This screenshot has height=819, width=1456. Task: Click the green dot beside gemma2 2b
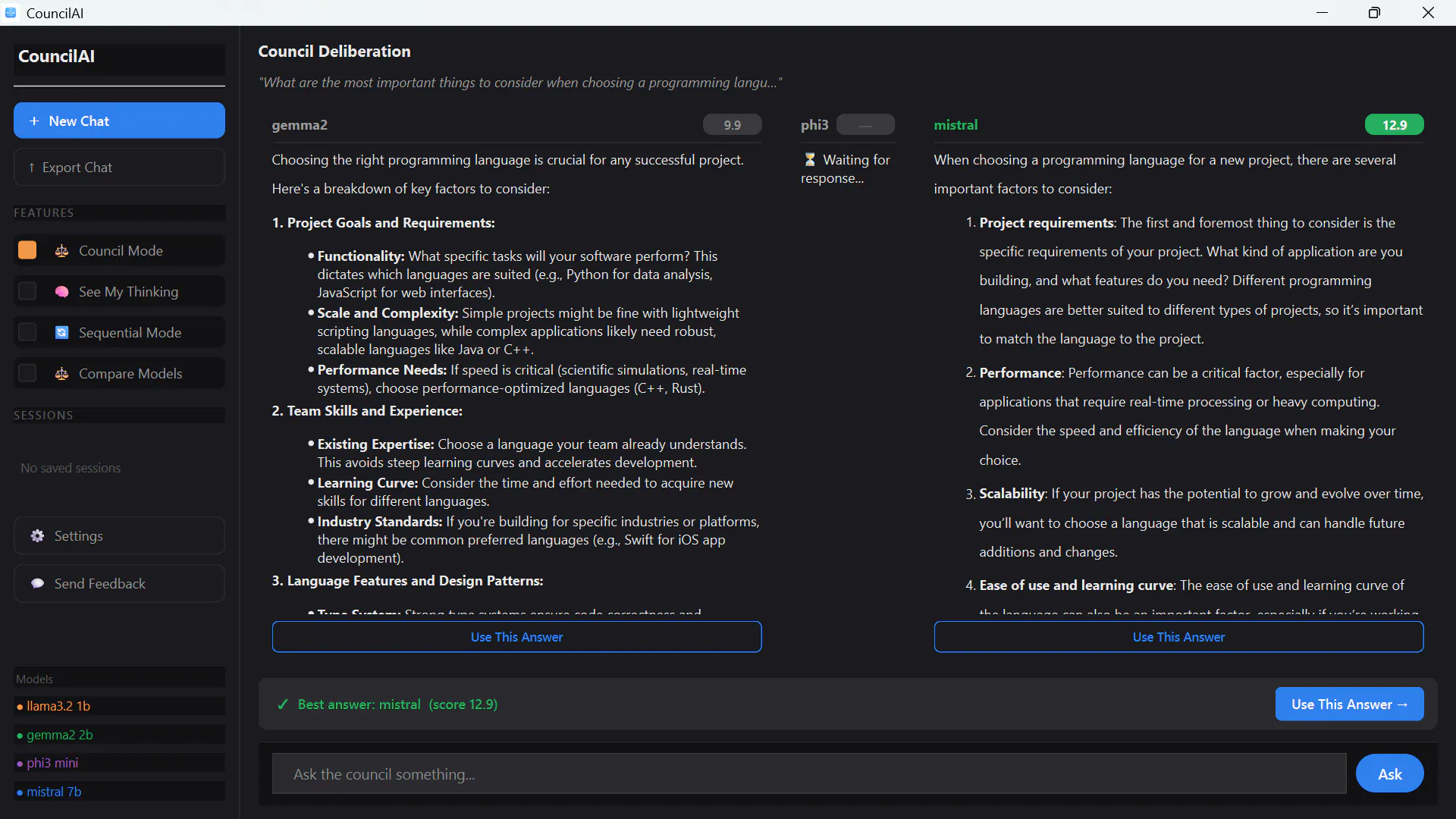click(x=20, y=736)
